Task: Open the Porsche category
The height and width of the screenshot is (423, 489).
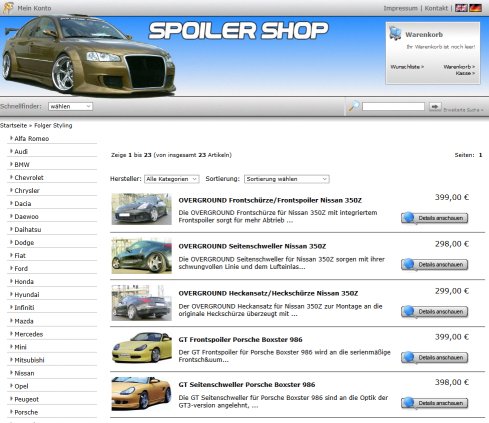Action: (26, 412)
